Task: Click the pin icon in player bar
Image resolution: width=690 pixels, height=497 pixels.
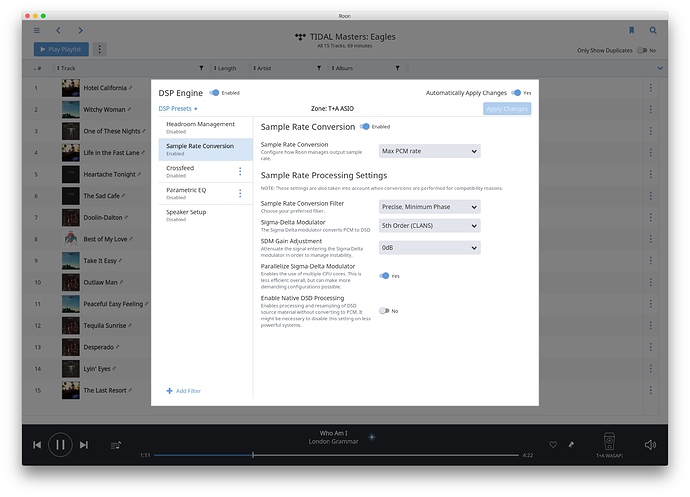Action: coord(571,445)
